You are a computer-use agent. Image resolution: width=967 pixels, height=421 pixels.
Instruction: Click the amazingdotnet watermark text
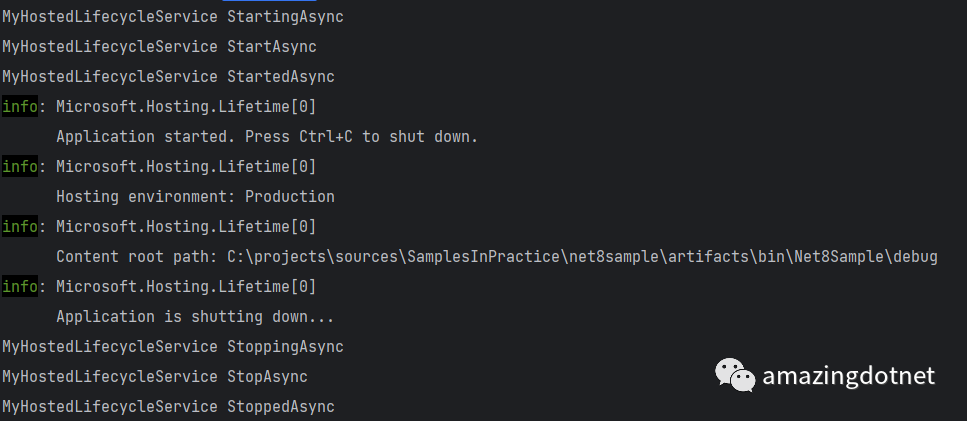tap(849, 375)
